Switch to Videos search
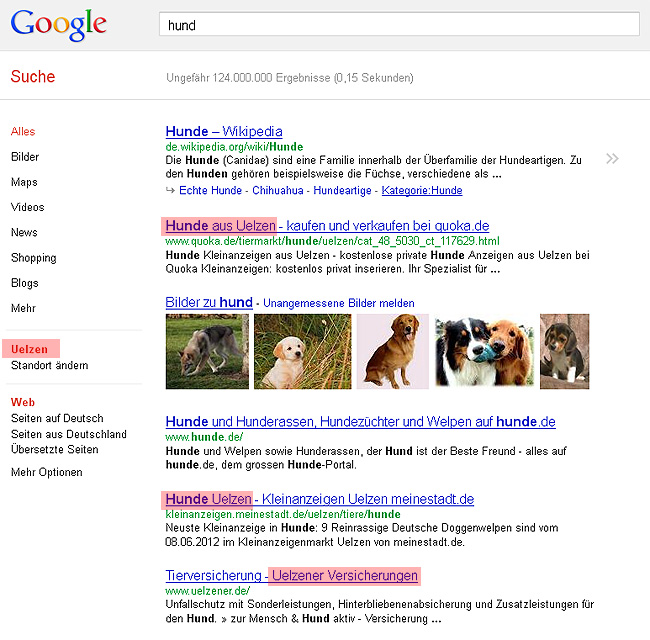 point(27,207)
